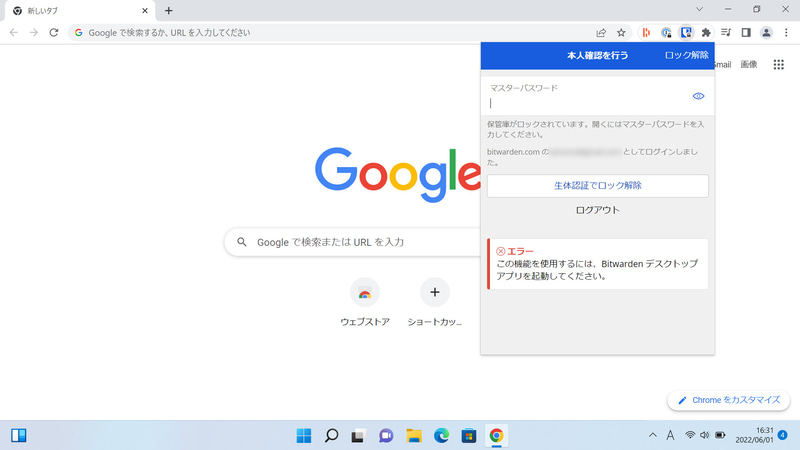
Task: Toggle the Chrome side panel icon
Action: [x=746, y=33]
